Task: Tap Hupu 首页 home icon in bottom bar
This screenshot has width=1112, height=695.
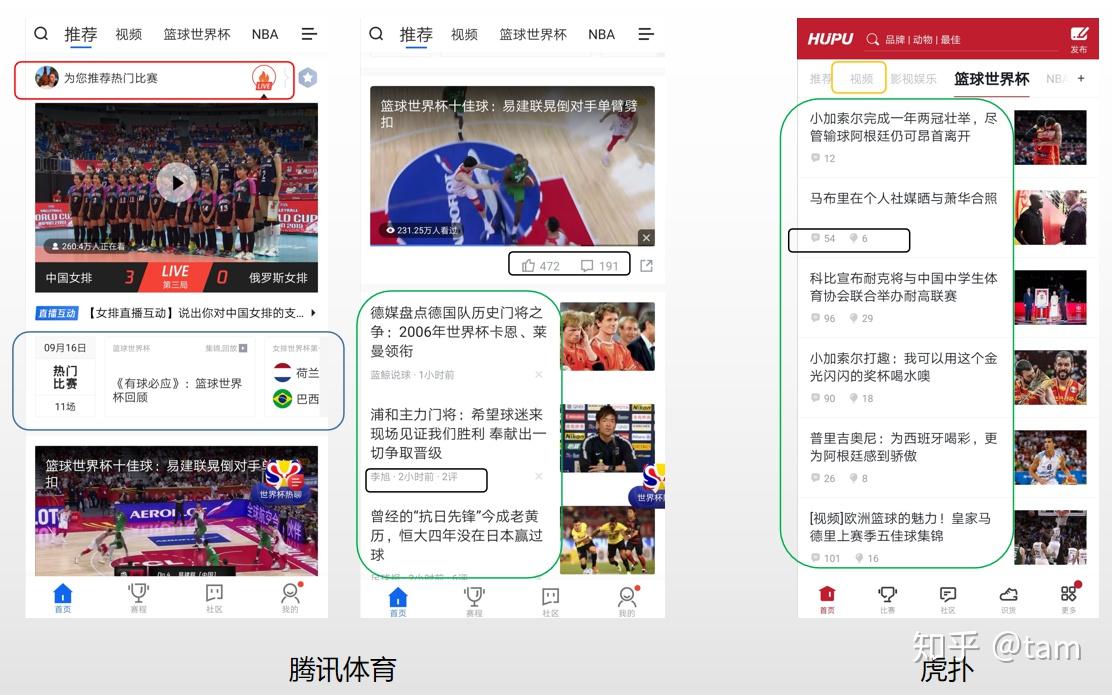Action: (x=827, y=599)
